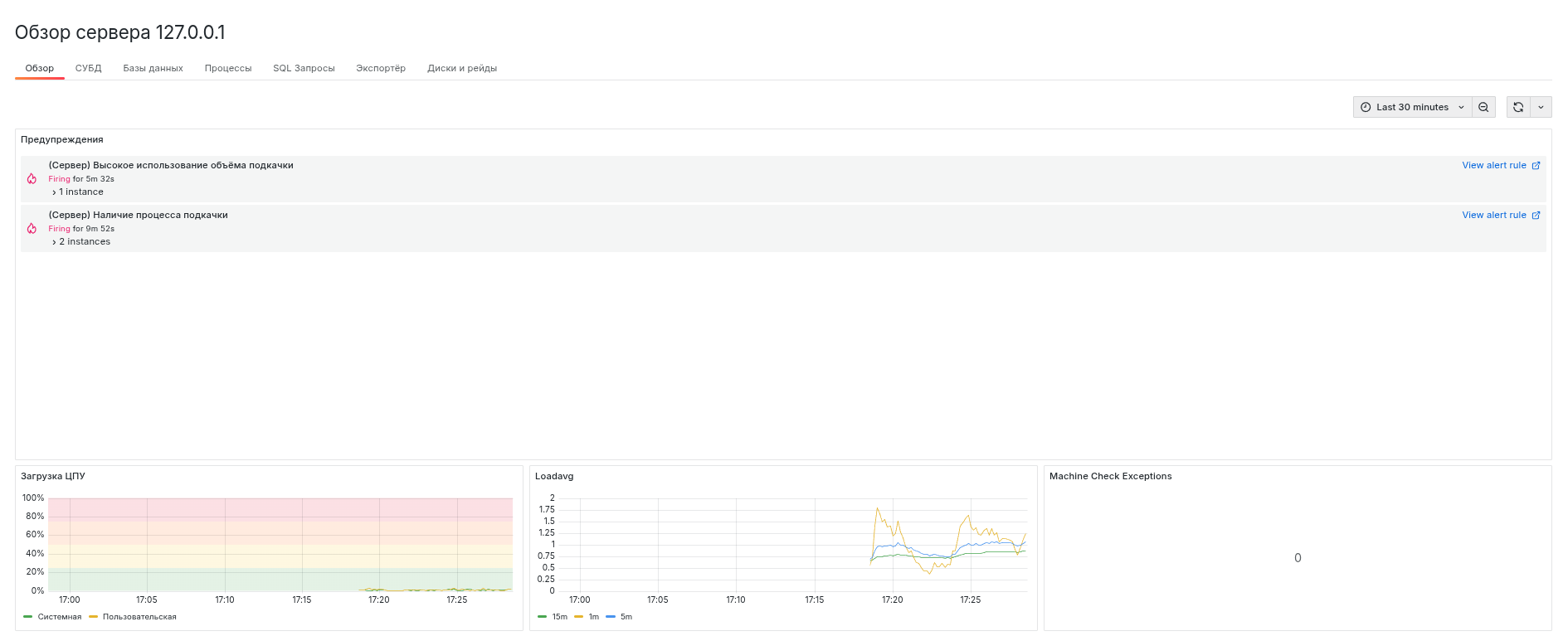Viewport: 1568px width, 636px height.
Task: Toggle the Пользовательская series in CPU legend
Action: pyautogui.click(x=139, y=617)
